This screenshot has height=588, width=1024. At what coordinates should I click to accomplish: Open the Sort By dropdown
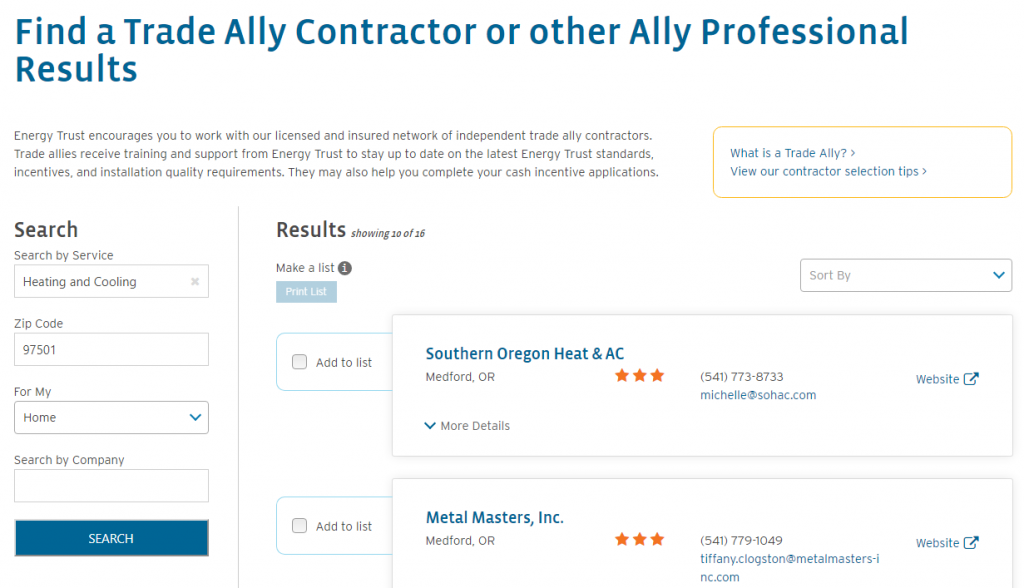906,275
